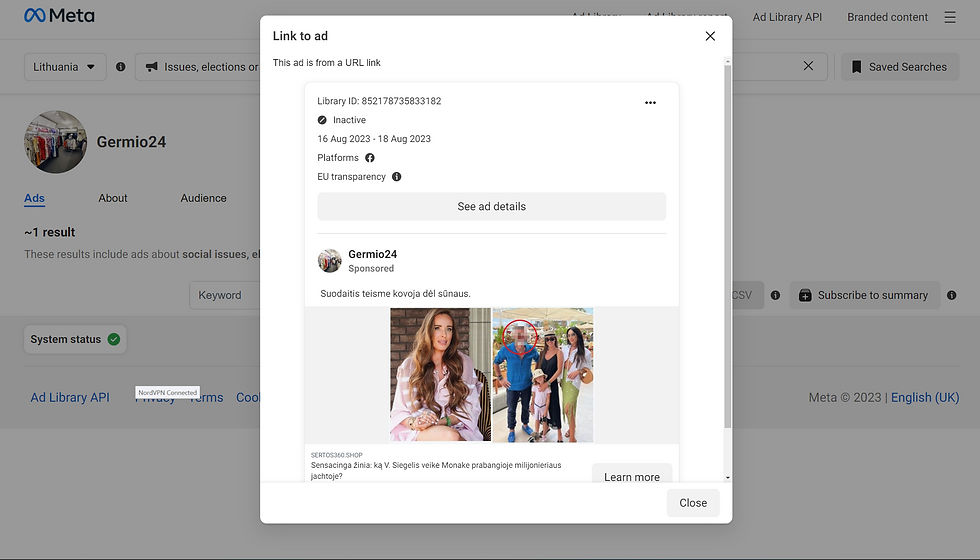The height and width of the screenshot is (560, 980).
Task: Open the Germio24 advertiser name link in ad
Action: click(372, 254)
